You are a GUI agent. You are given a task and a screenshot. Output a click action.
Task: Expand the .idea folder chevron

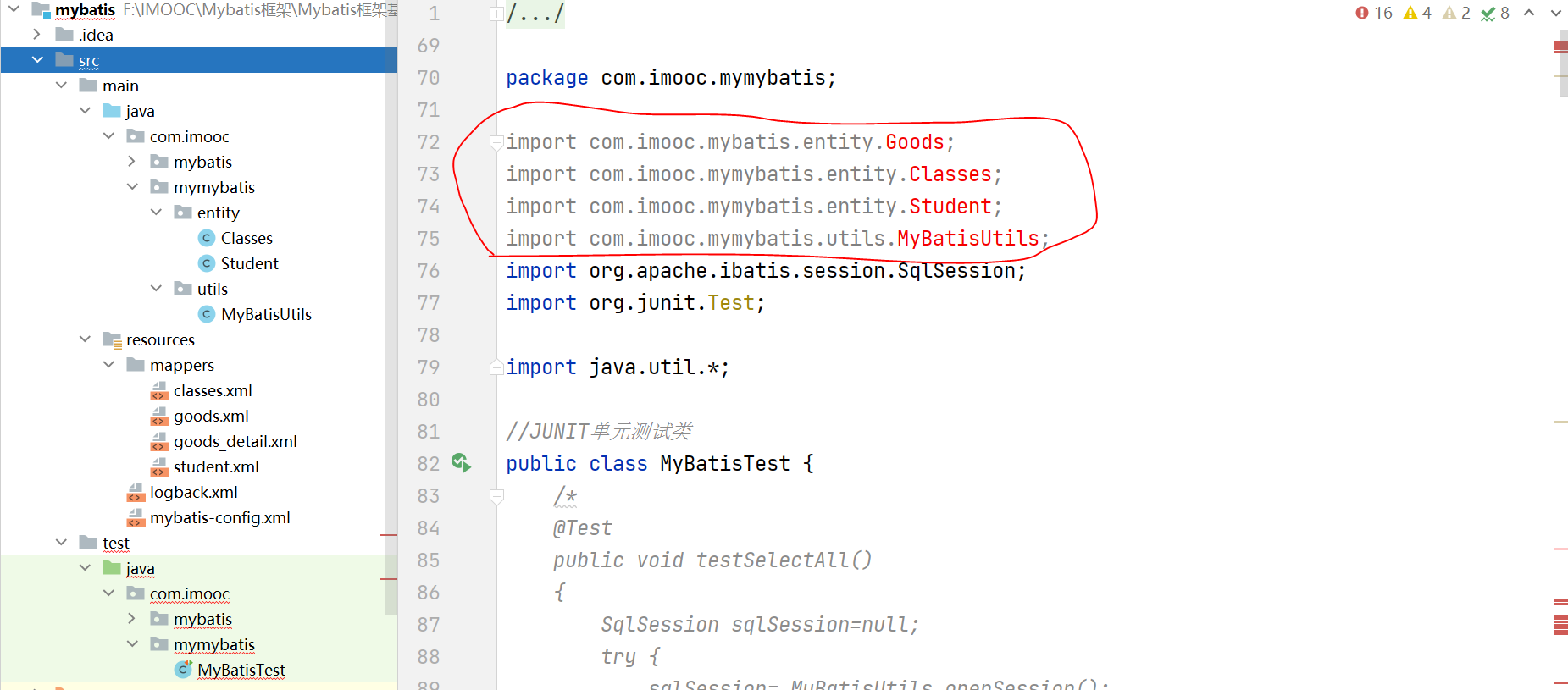coord(36,35)
